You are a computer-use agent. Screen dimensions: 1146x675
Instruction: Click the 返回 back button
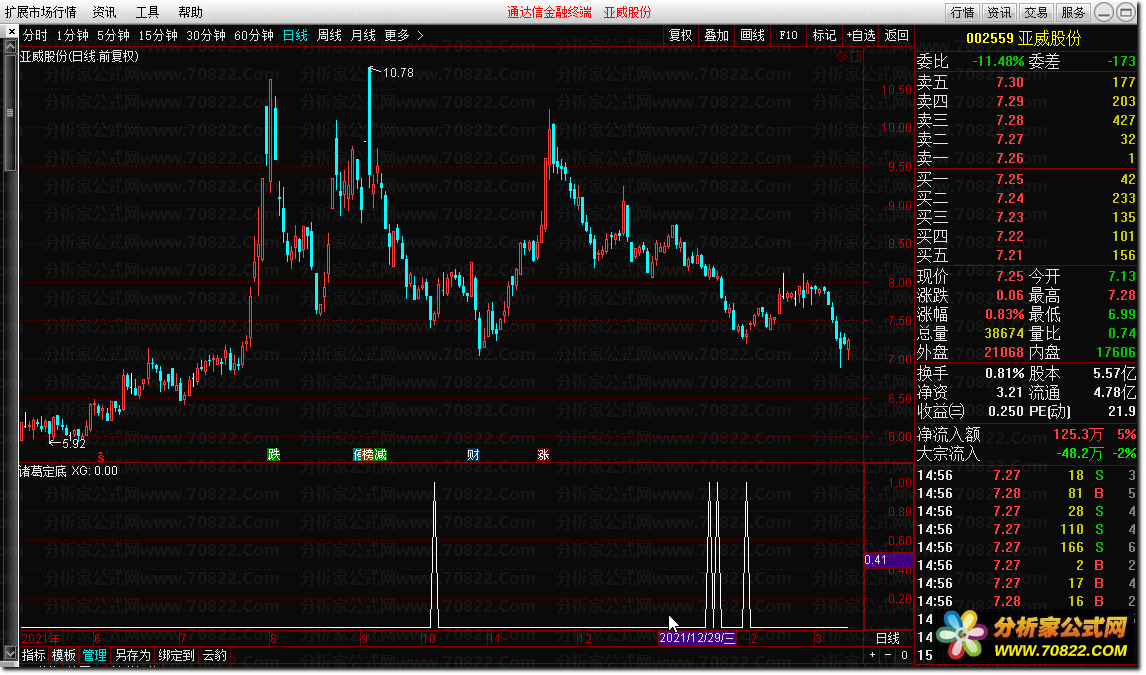click(897, 35)
